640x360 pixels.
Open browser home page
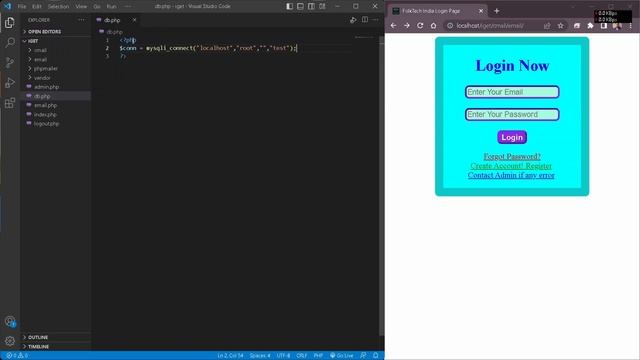pos(433,25)
